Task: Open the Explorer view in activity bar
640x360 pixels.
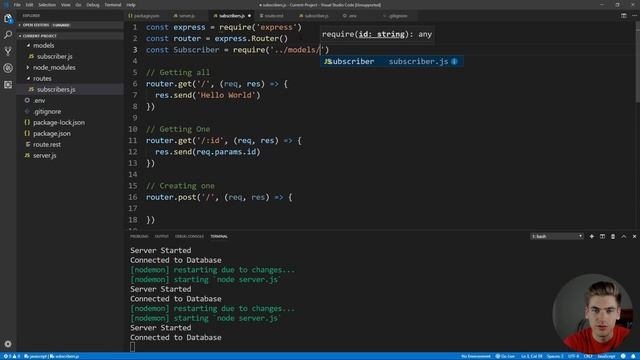Action: click(8, 18)
